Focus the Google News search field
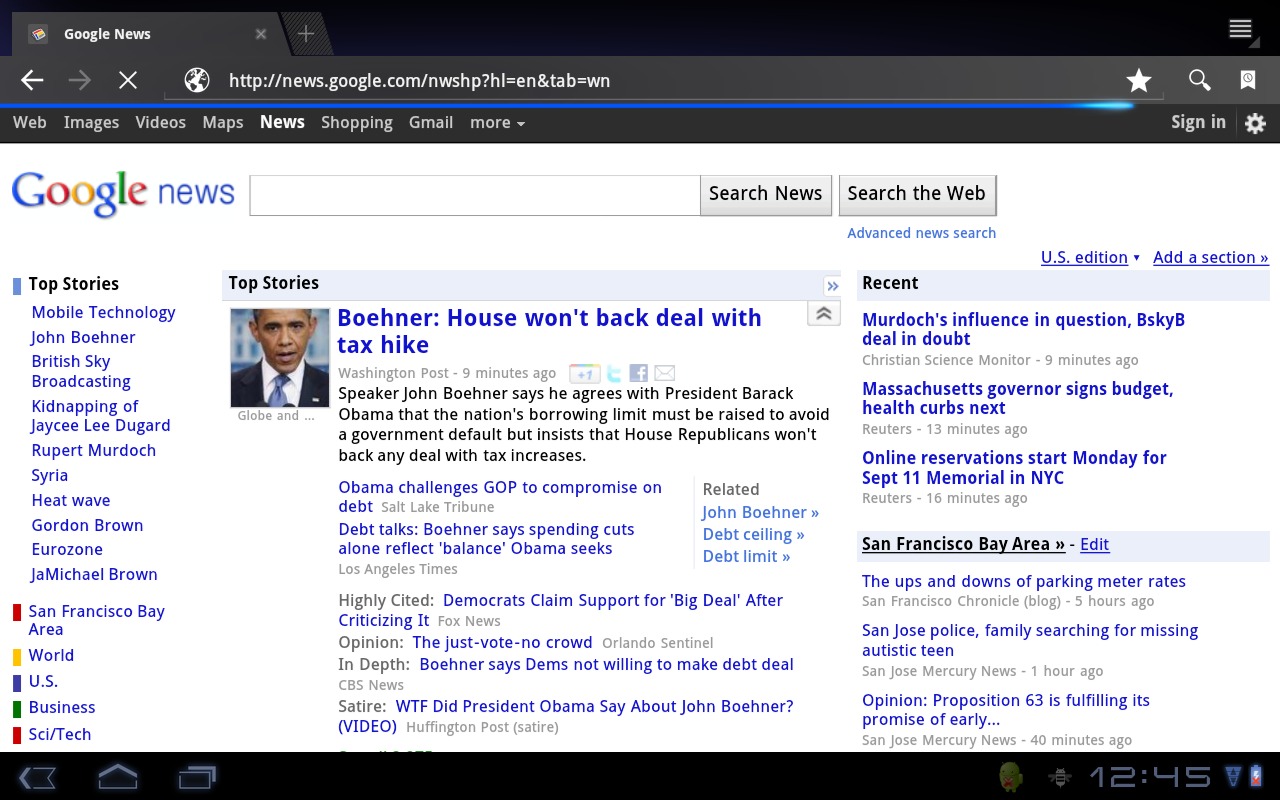 474,195
